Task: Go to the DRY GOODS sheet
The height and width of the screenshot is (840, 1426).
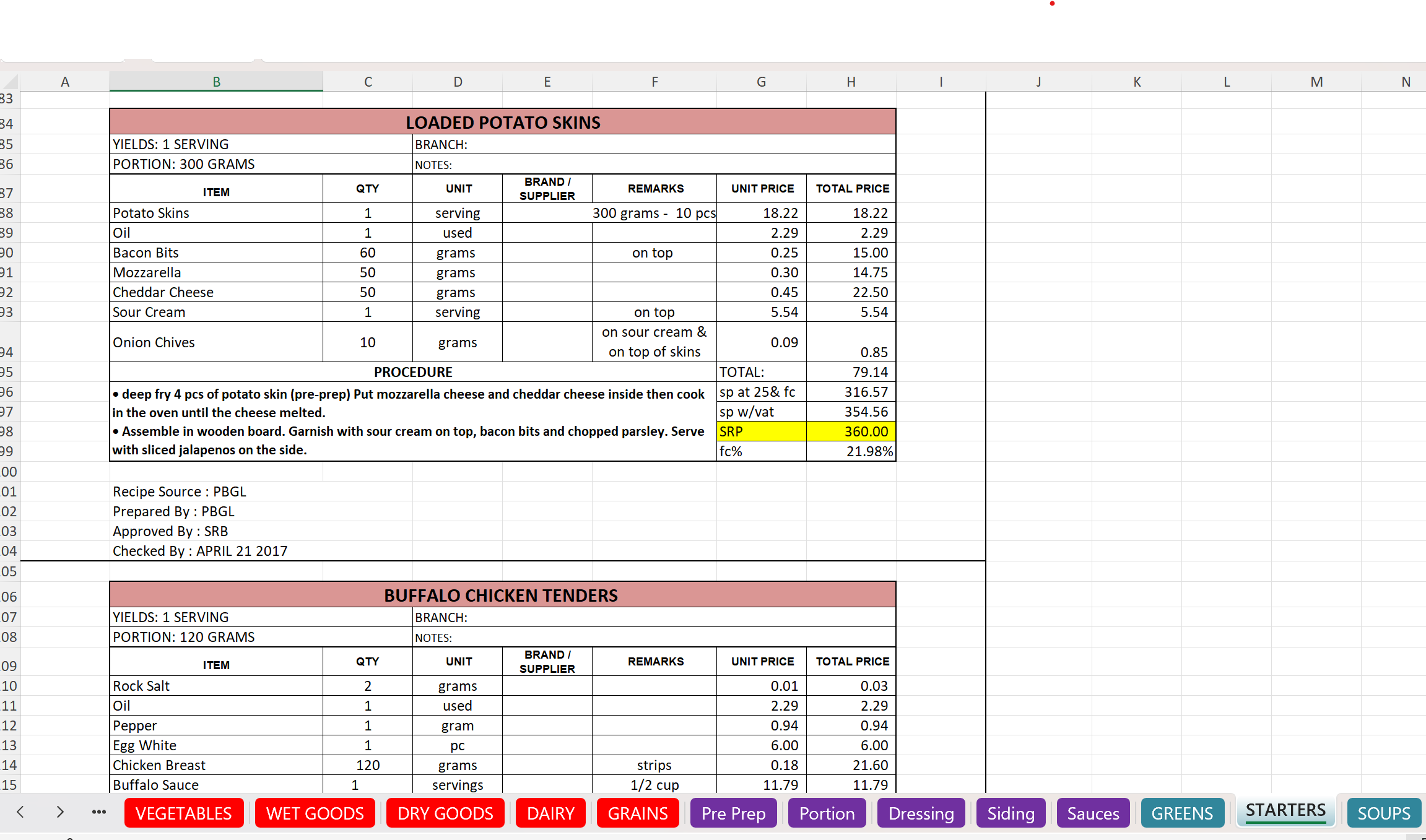Action: [445, 813]
